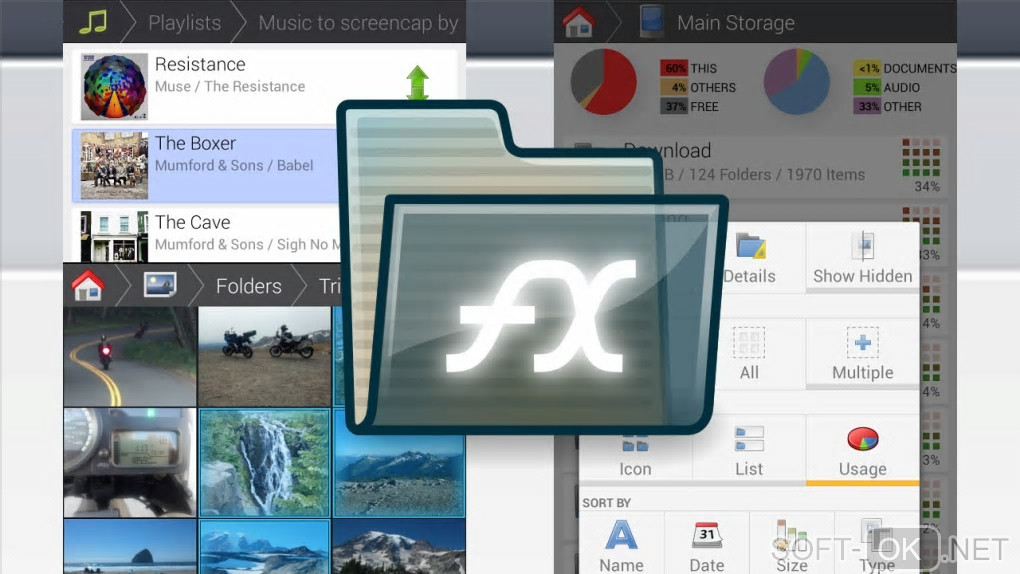Open The Cave album art thumbnail
The width and height of the screenshot is (1020, 574).
click(114, 236)
